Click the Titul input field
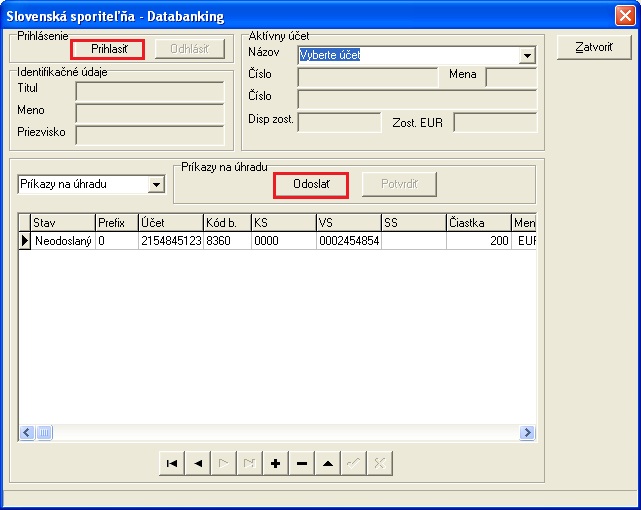This screenshot has width=641, height=510. coord(150,91)
